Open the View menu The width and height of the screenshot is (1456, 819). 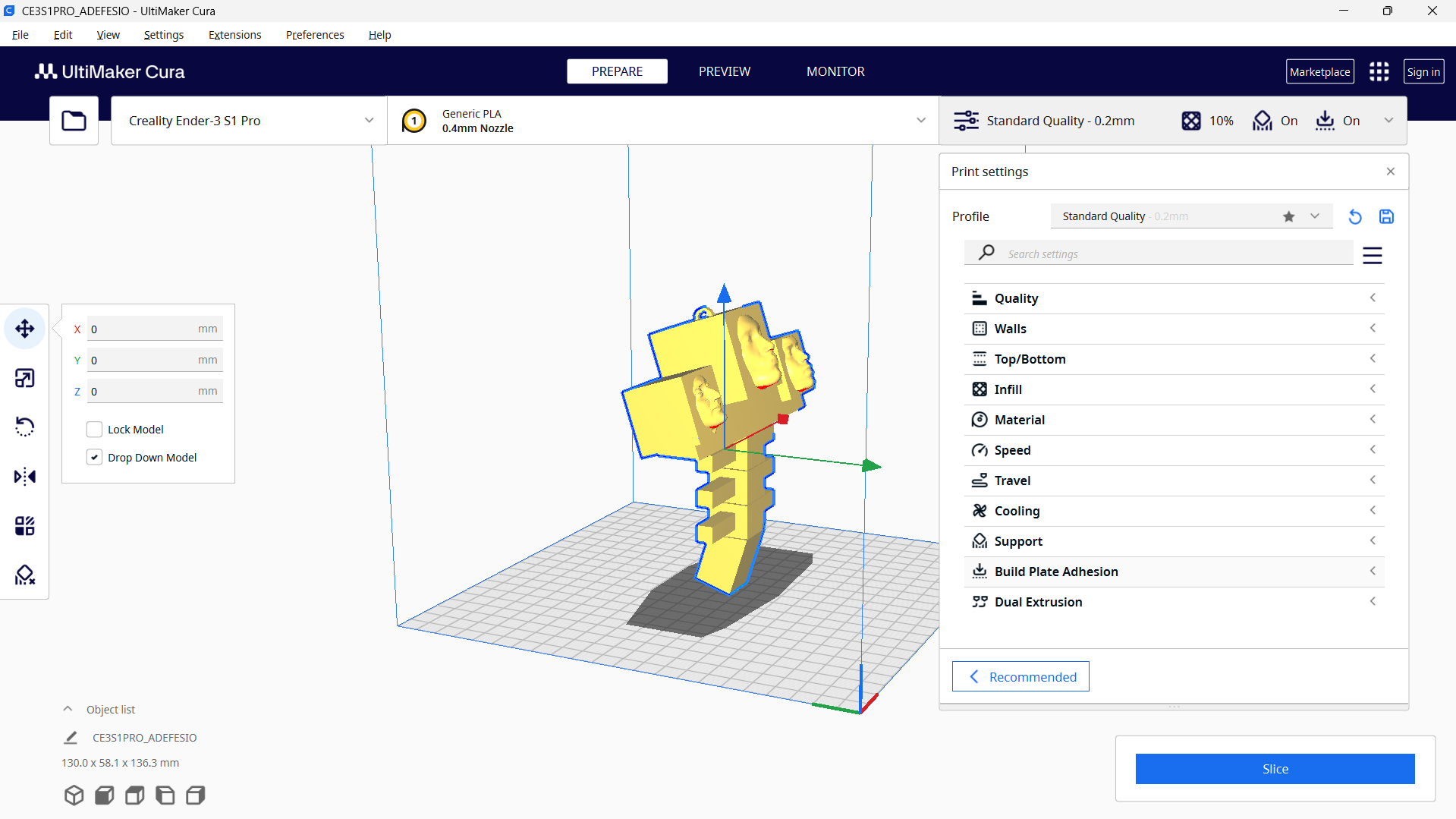pyautogui.click(x=108, y=35)
